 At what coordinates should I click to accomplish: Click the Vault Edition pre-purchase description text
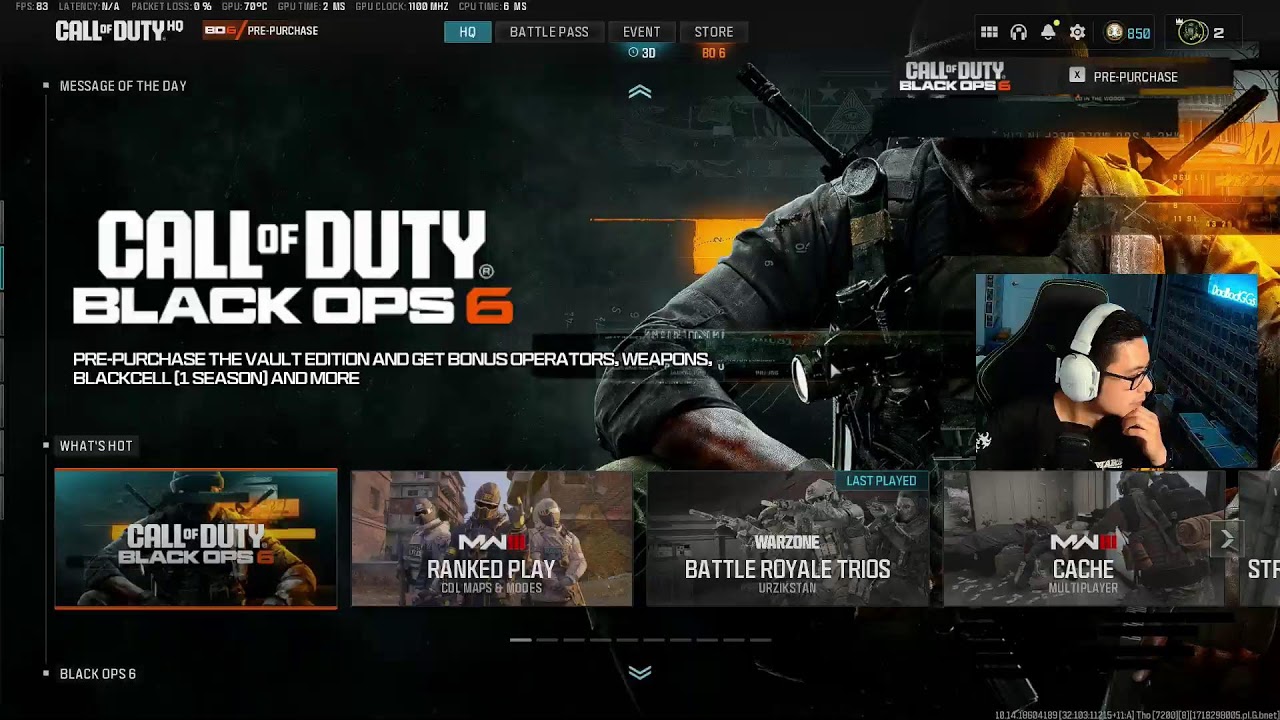[x=392, y=368]
